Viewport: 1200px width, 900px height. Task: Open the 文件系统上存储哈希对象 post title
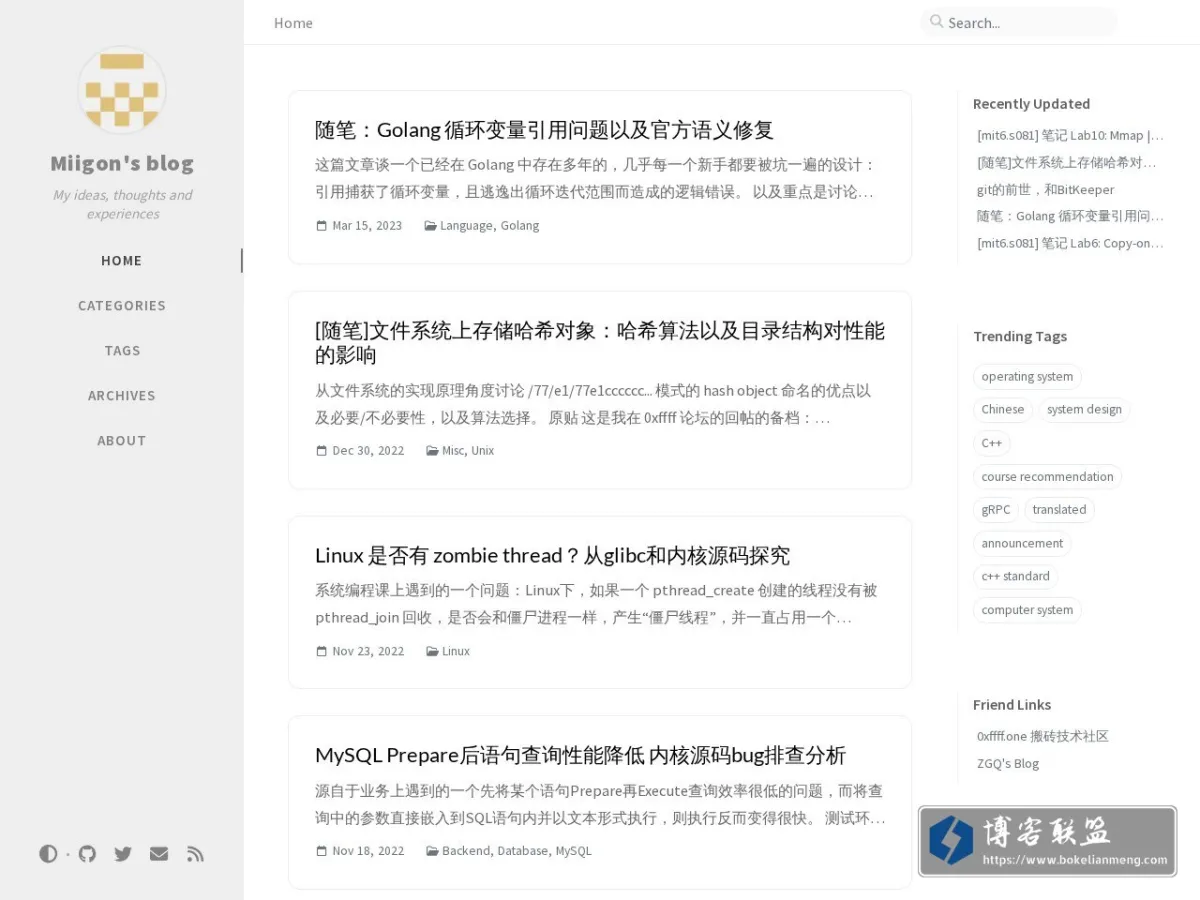point(600,343)
